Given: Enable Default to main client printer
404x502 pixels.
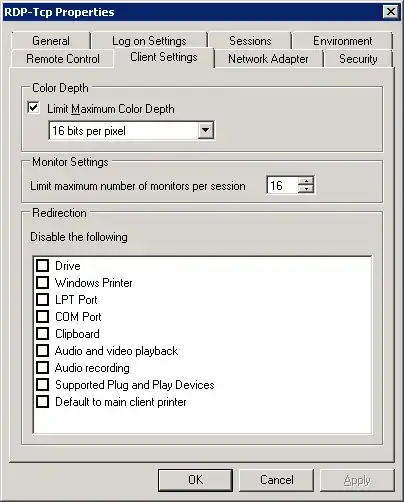Looking at the screenshot, I should (42, 402).
